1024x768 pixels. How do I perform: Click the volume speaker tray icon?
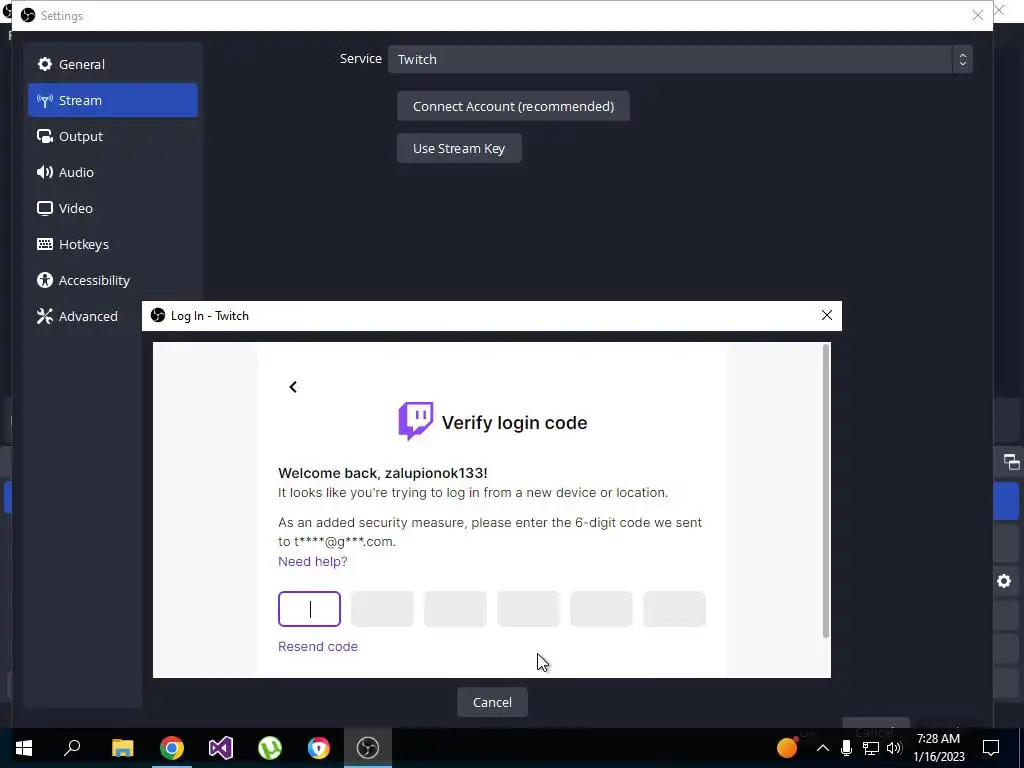[x=895, y=748]
